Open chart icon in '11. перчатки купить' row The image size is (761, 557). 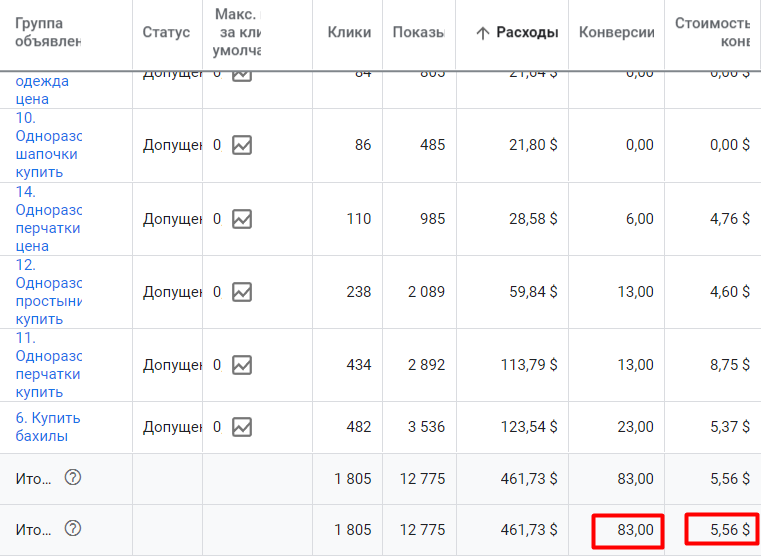(242, 365)
